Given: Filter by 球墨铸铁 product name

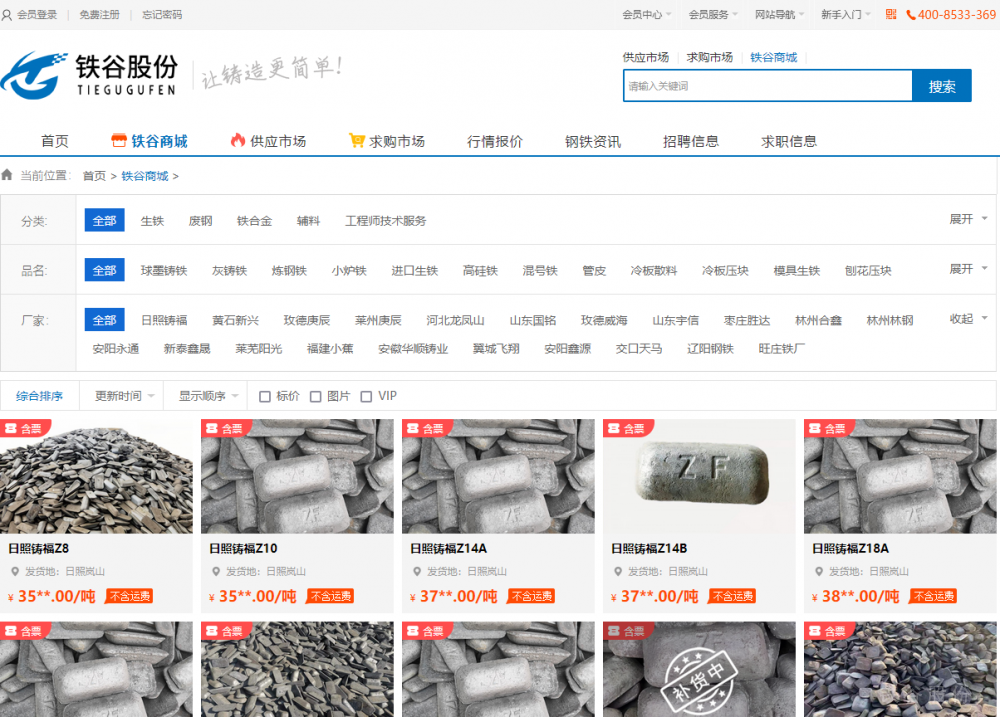Looking at the screenshot, I should pyautogui.click(x=164, y=271).
